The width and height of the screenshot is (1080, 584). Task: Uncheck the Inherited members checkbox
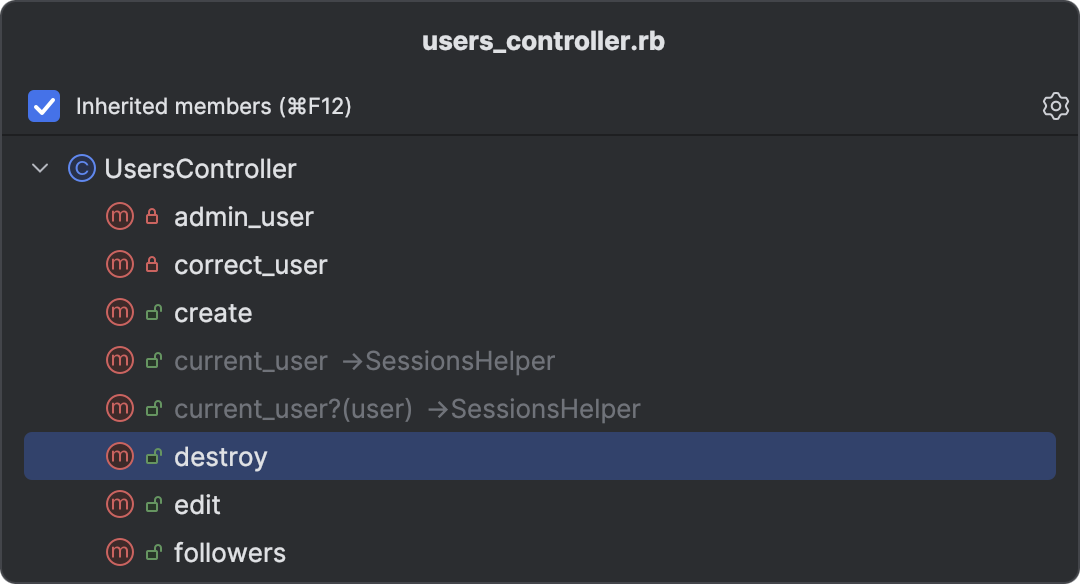click(44, 106)
